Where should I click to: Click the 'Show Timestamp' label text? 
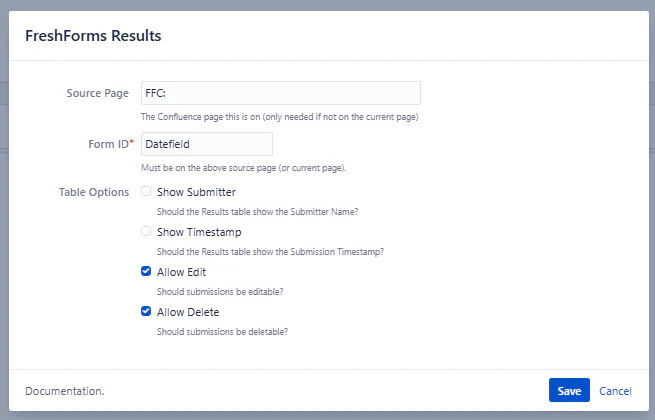point(199,232)
